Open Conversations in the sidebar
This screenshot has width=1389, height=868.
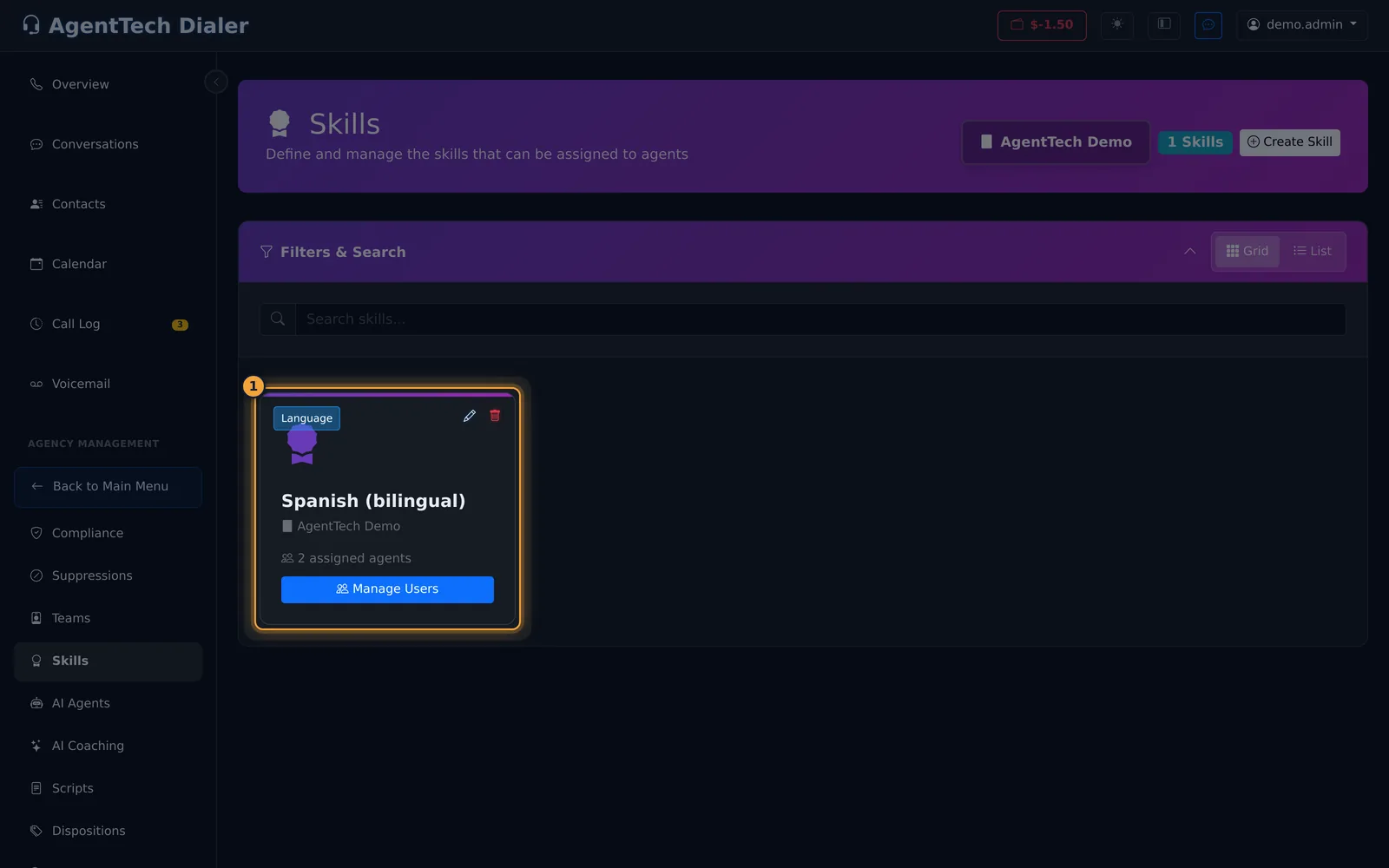(109, 144)
